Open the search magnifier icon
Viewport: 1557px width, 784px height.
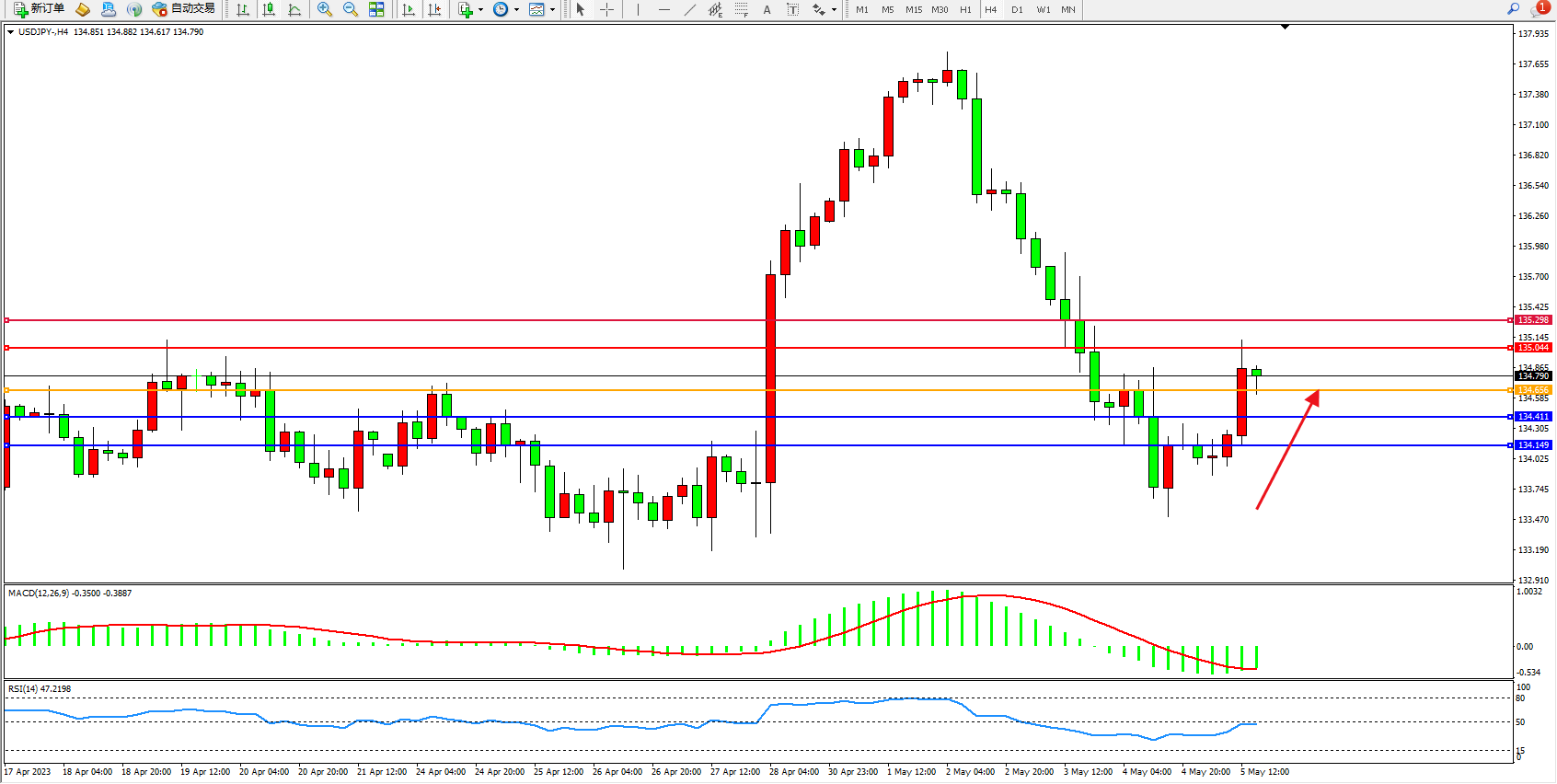(1513, 9)
